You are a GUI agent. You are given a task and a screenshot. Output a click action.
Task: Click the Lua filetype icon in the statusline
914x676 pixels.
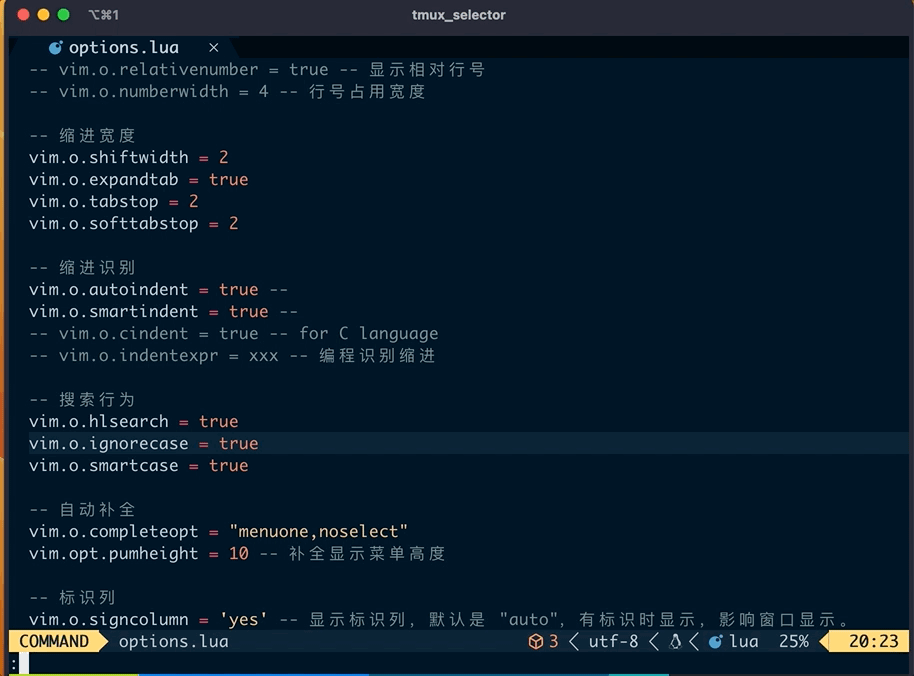[717, 642]
